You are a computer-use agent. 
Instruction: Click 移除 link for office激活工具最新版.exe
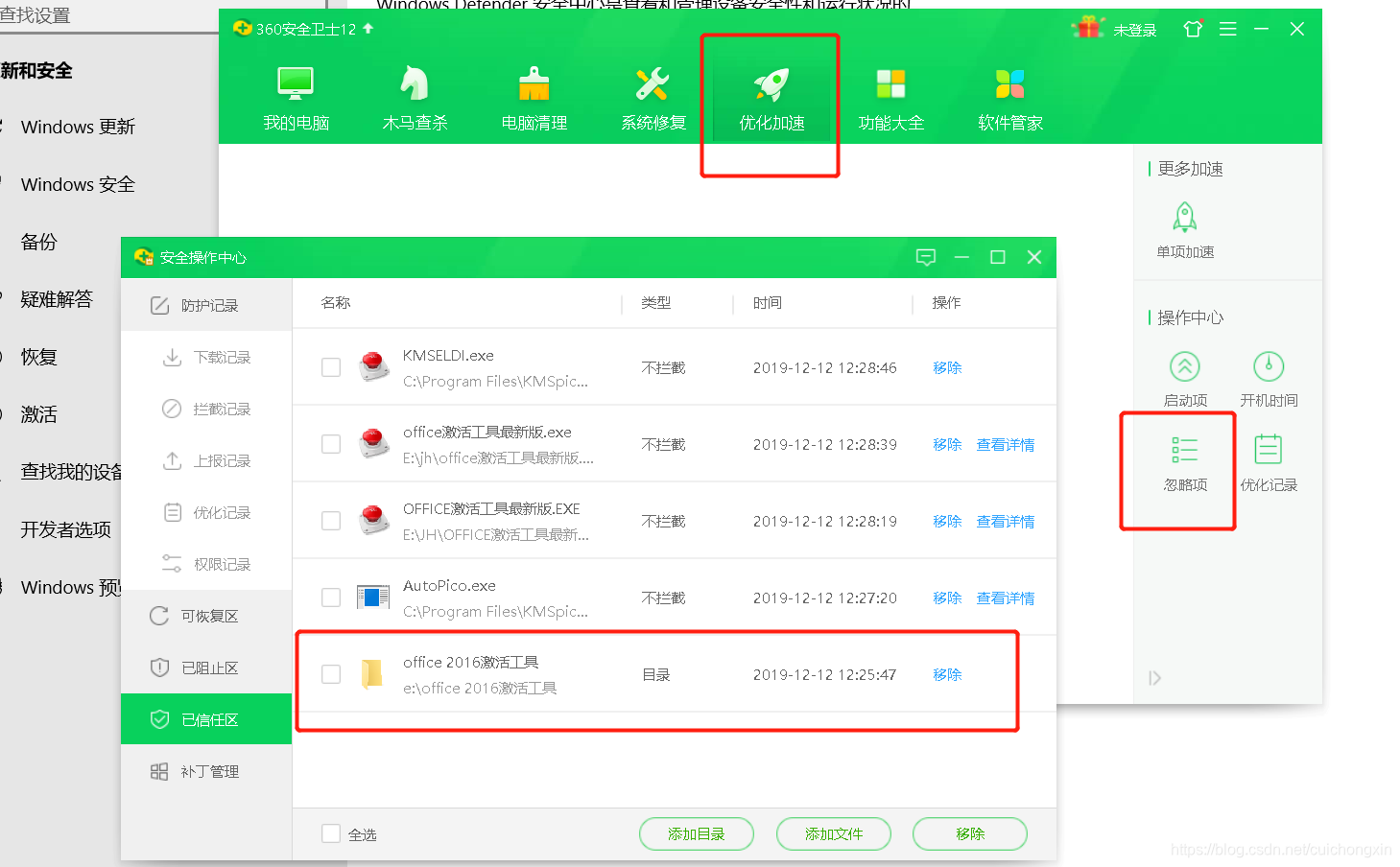click(947, 445)
